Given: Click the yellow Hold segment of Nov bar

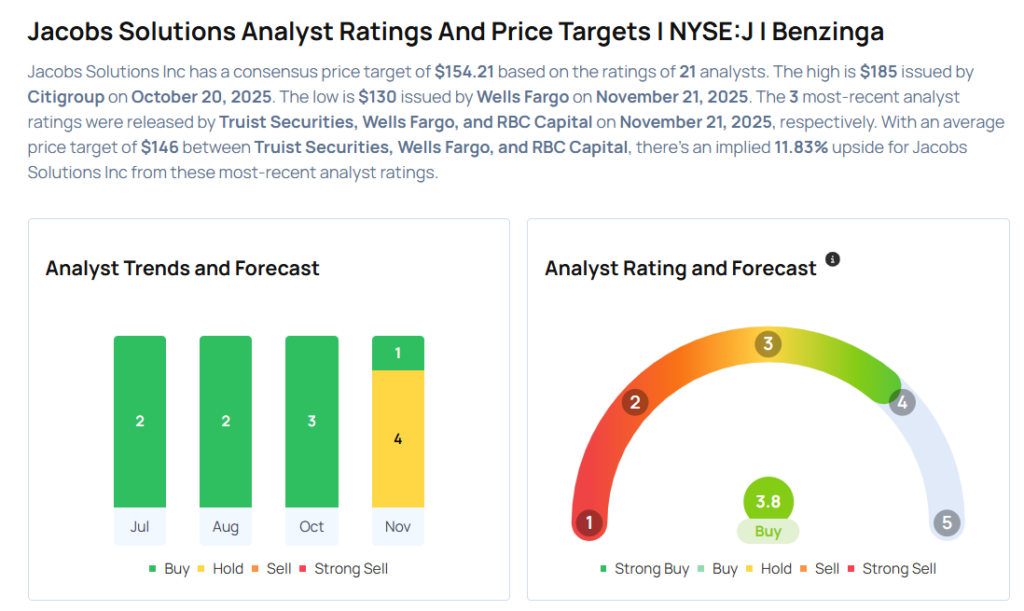Looking at the screenshot, I should click(x=398, y=439).
